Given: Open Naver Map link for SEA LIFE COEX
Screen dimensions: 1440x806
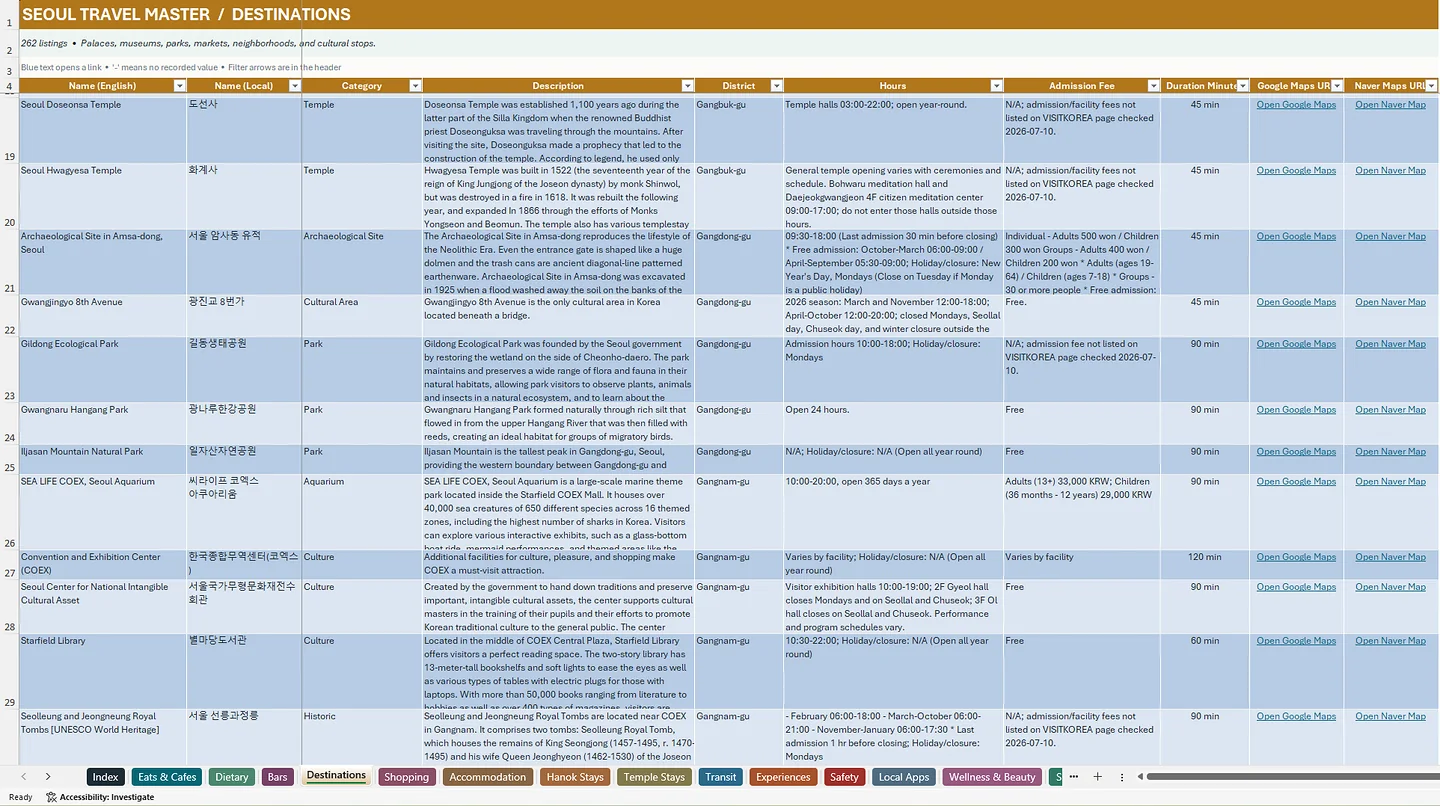Looking at the screenshot, I should pyautogui.click(x=1390, y=482).
